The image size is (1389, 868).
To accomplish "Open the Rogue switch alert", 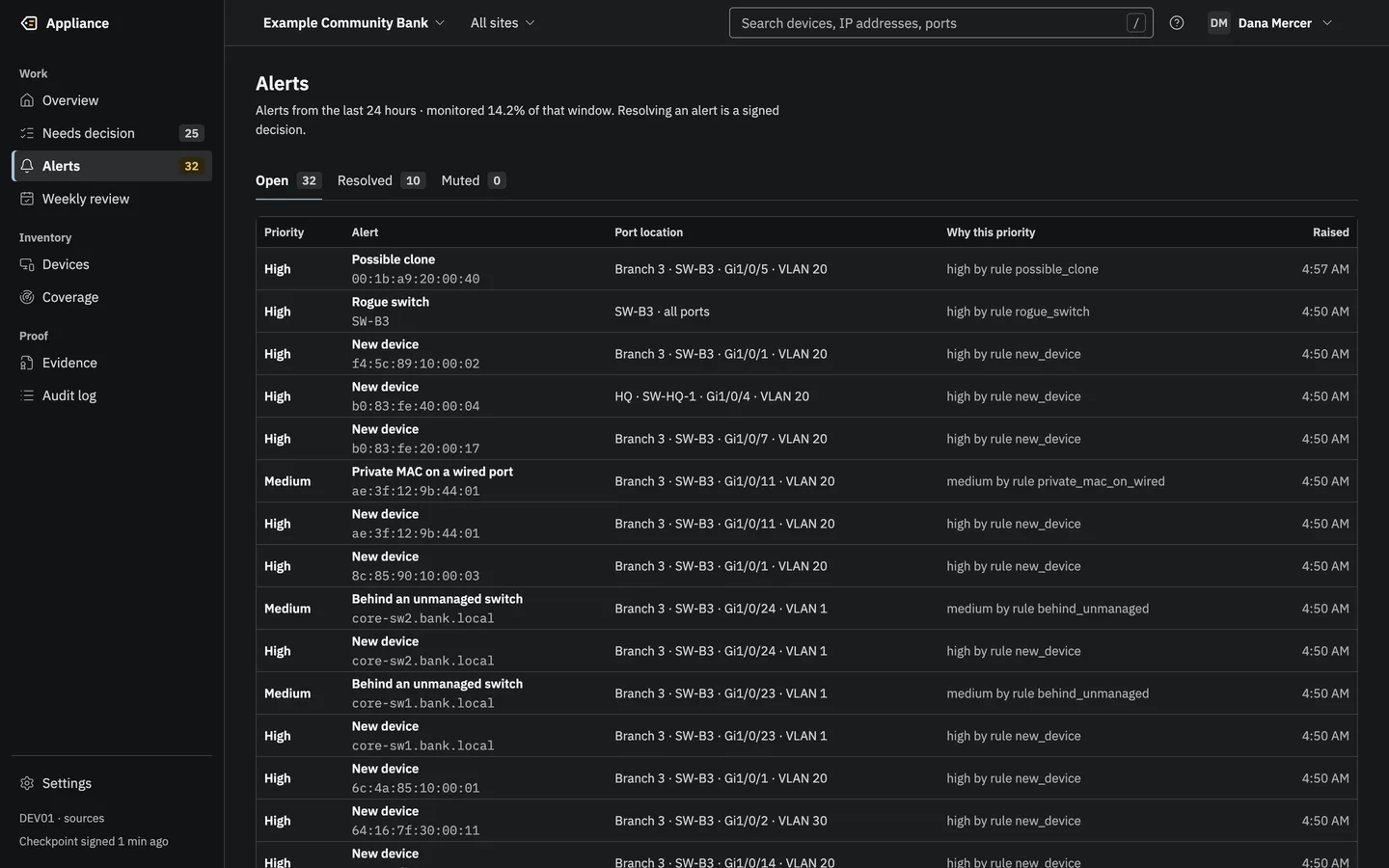I will click(x=806, y=312).
